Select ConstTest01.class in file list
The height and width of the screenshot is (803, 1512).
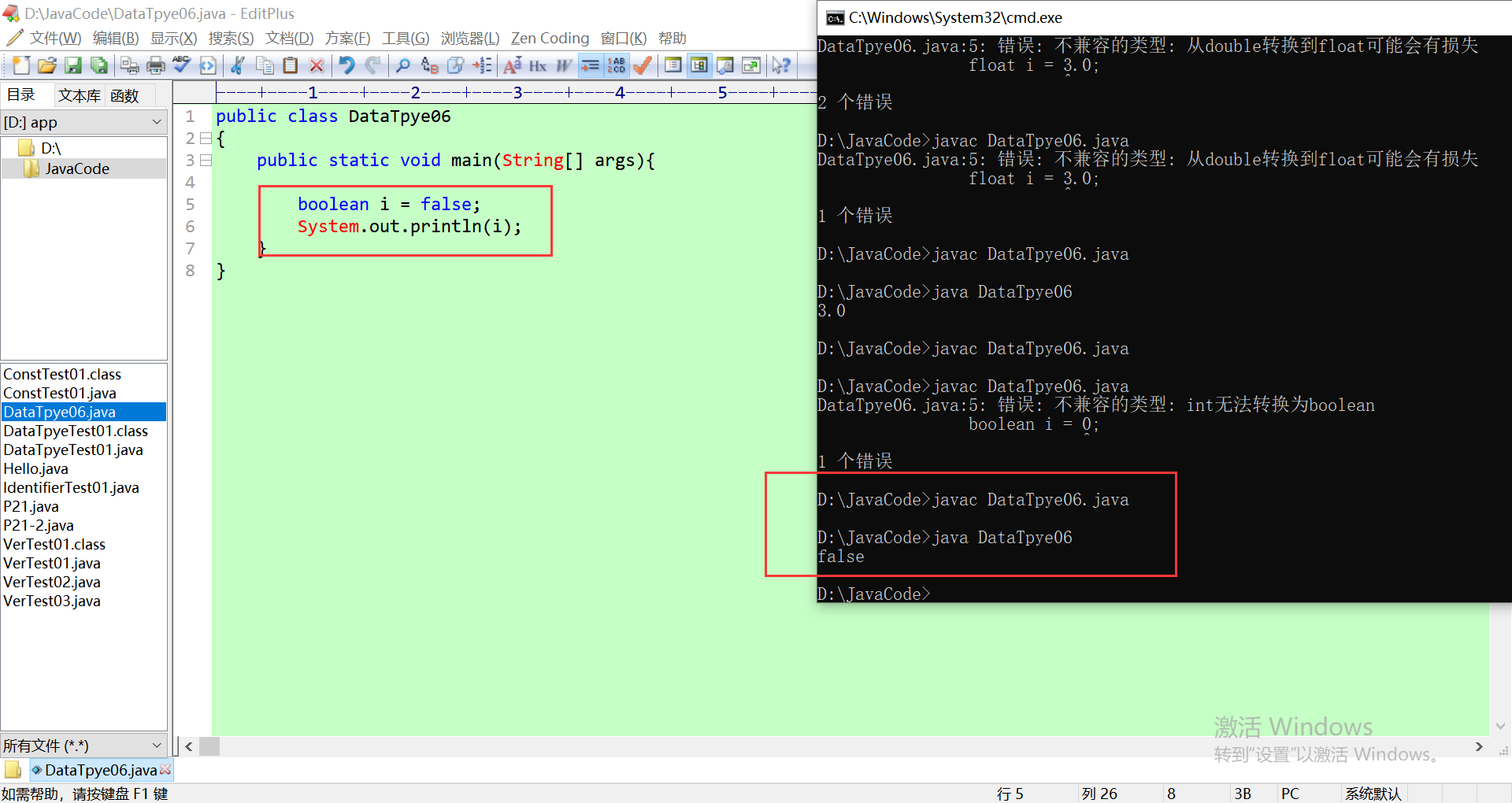pos(62,374)
